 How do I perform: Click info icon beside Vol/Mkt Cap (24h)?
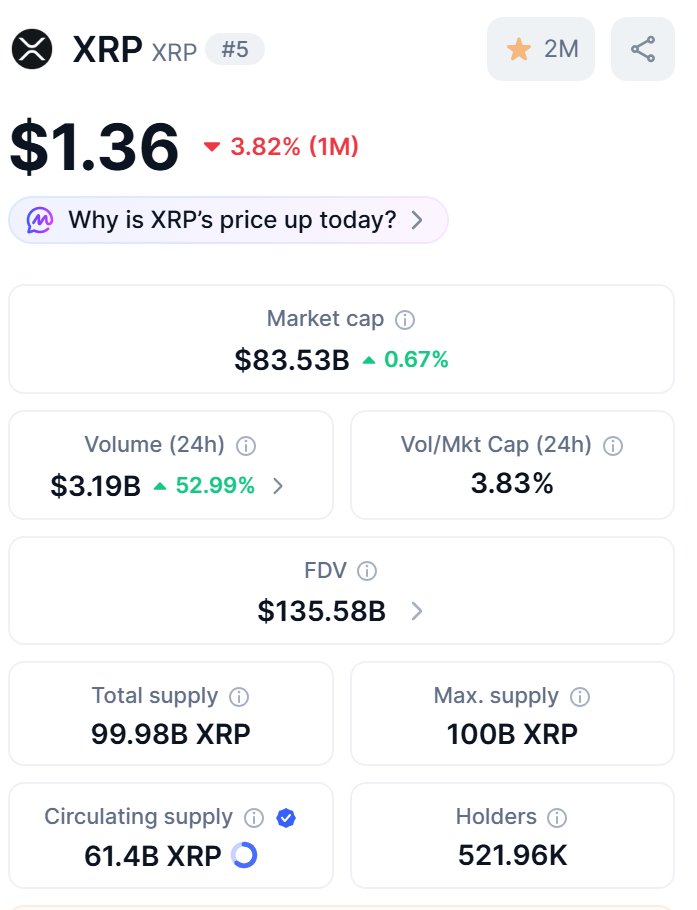point(613,446)
